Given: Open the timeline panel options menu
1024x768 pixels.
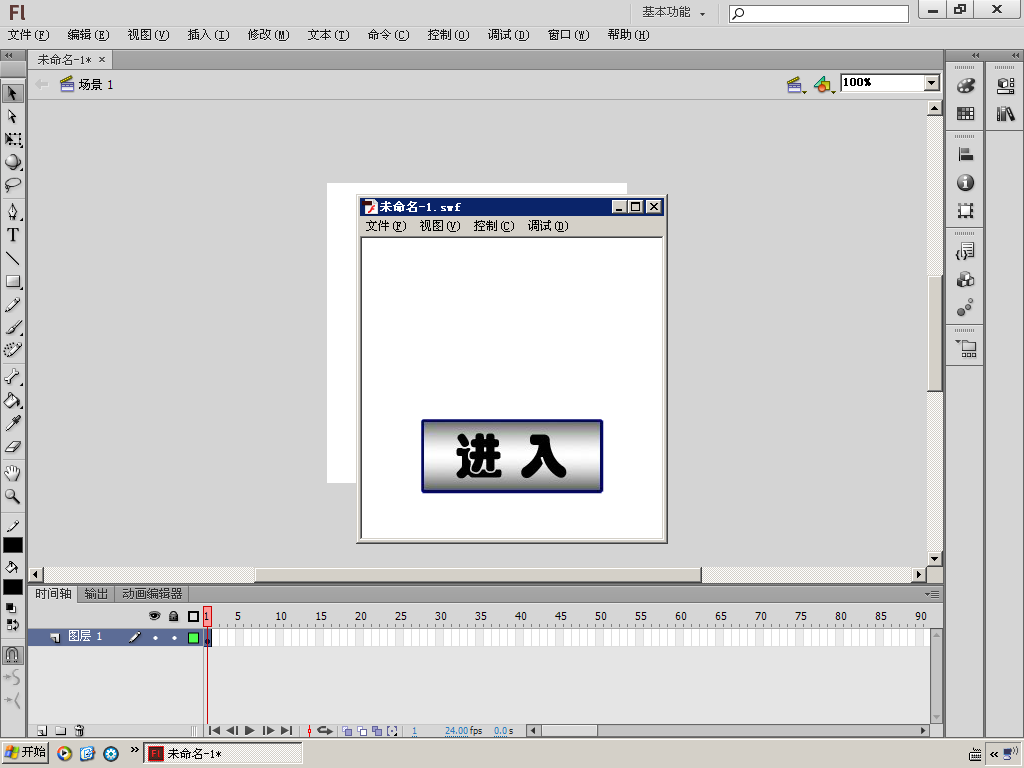Looking at the screenshot, I should tap(933, 594).
